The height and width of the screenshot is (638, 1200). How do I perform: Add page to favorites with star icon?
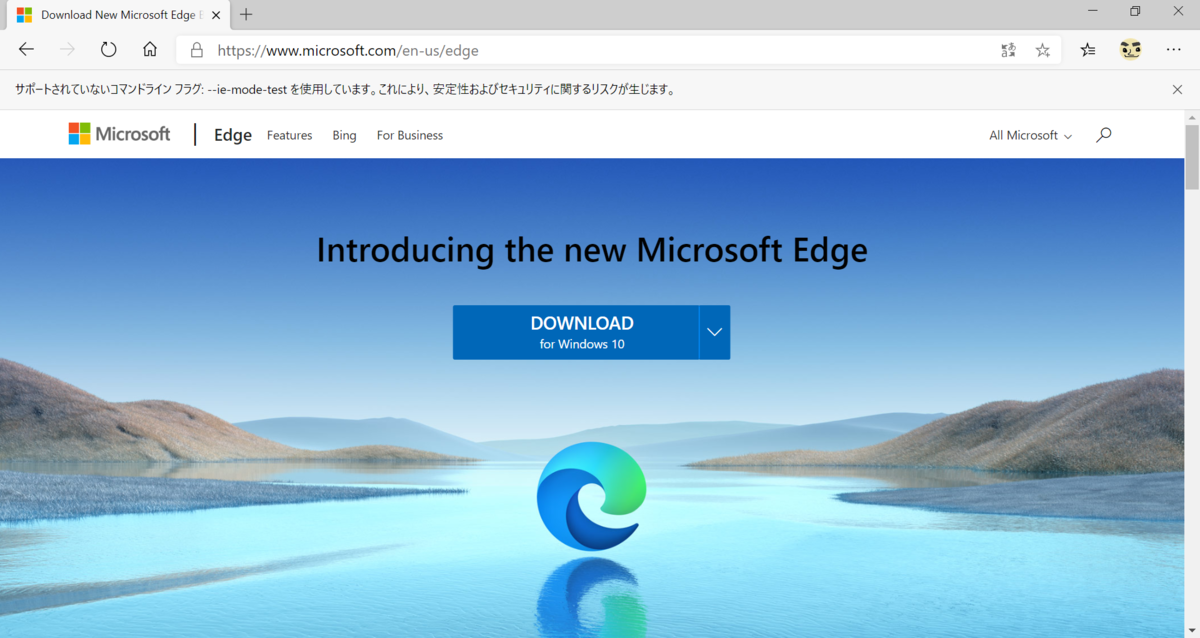click(x=1043, y=50)
